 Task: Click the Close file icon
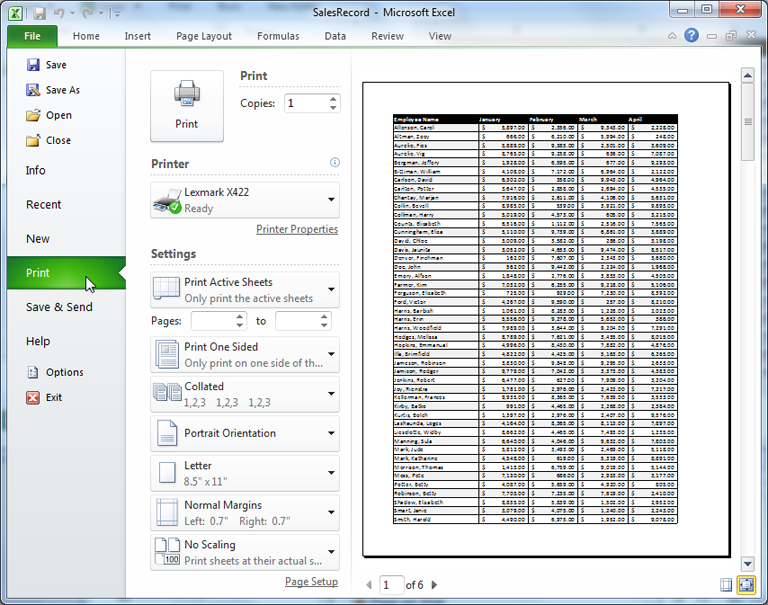(33, 140)
